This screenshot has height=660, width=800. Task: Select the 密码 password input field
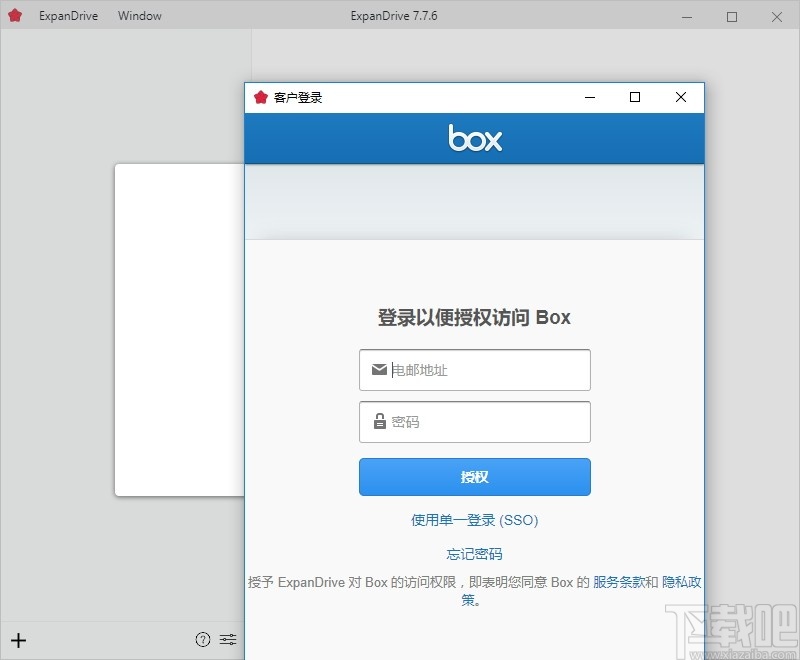point(475,422)
